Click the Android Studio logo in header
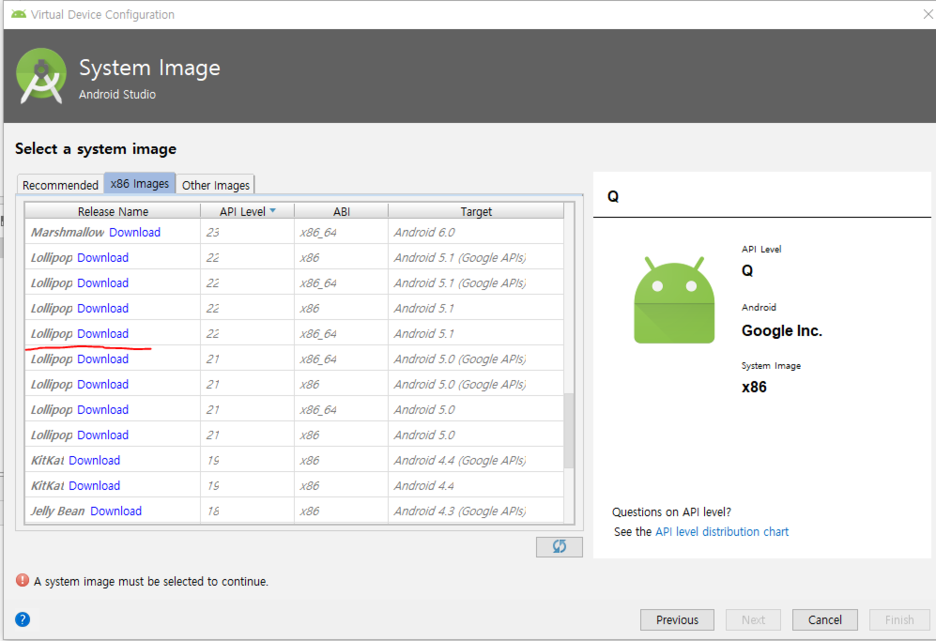This screenshot has width=936, height=641. click(41, 76)
